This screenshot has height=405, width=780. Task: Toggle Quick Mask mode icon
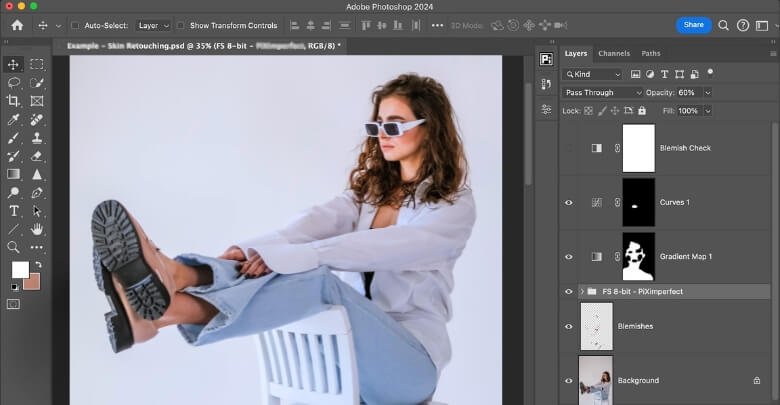[13, 304]
